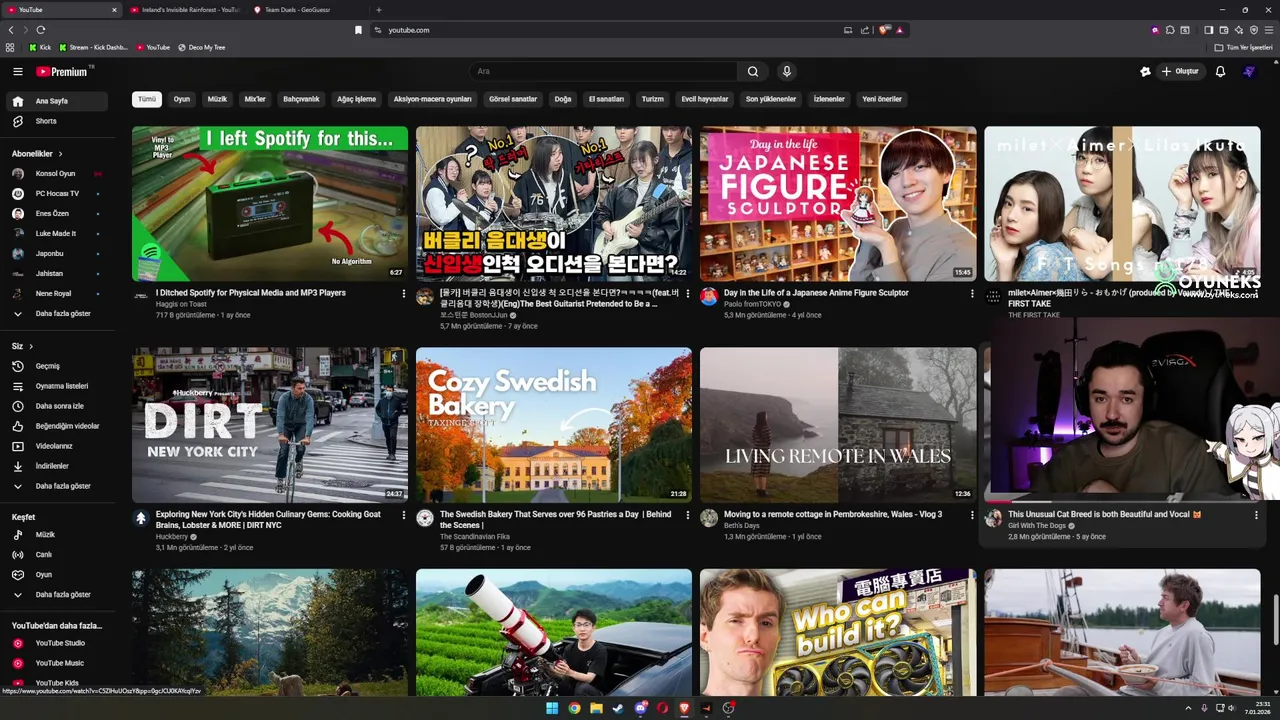Open options menu for Unusual Cat Breed video

1256,515
